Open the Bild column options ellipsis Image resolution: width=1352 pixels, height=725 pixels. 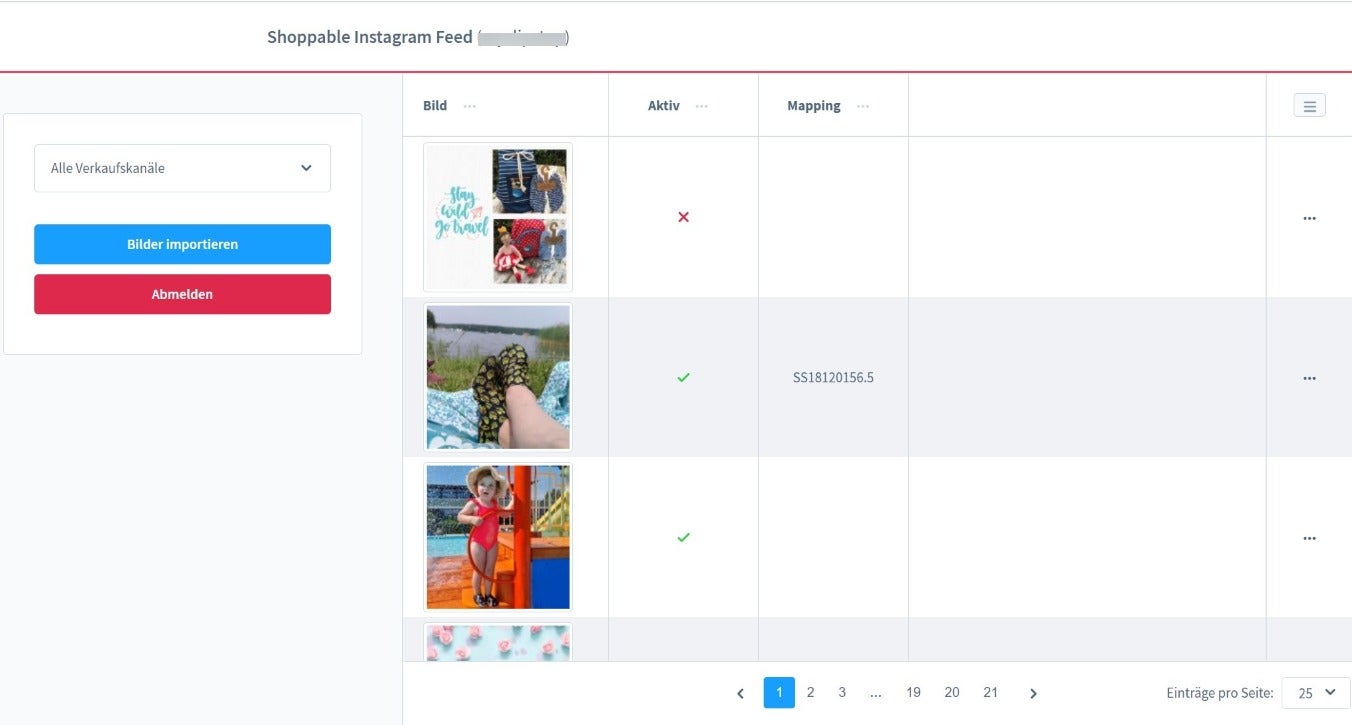tap(469, 106)
